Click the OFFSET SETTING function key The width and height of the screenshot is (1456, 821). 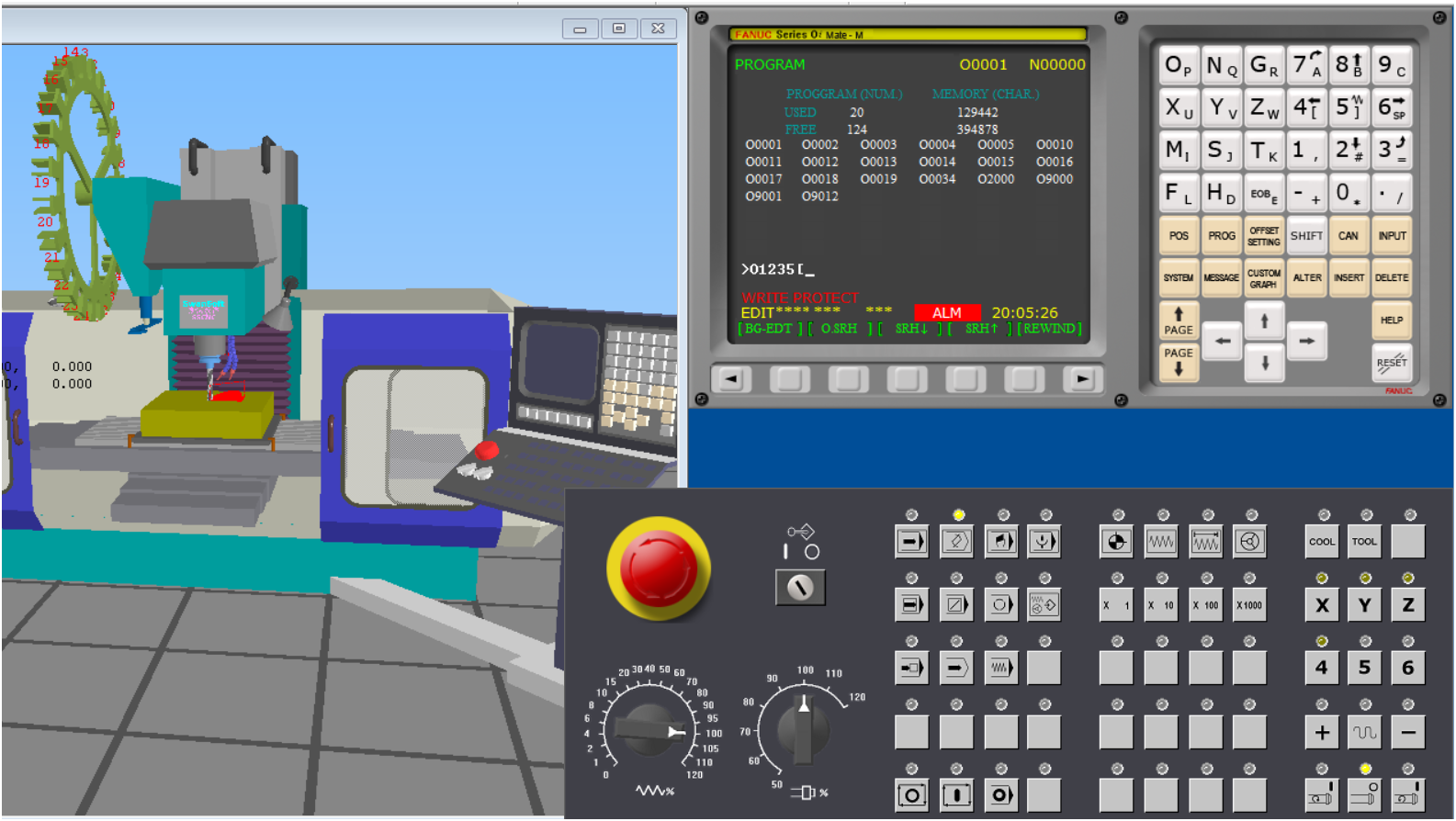point(1264,236)
